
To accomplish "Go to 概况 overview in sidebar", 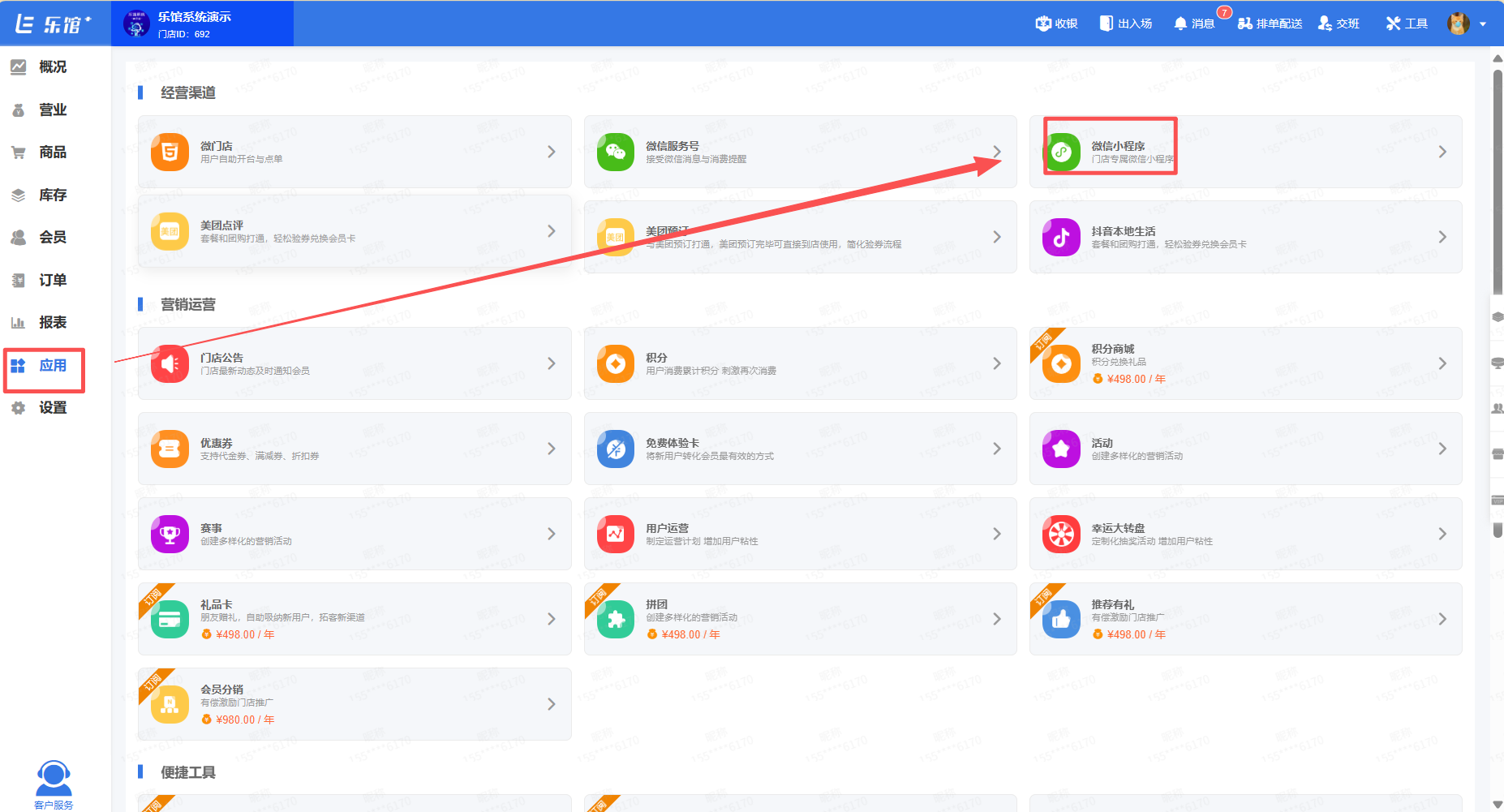I will tap(39, 67).
